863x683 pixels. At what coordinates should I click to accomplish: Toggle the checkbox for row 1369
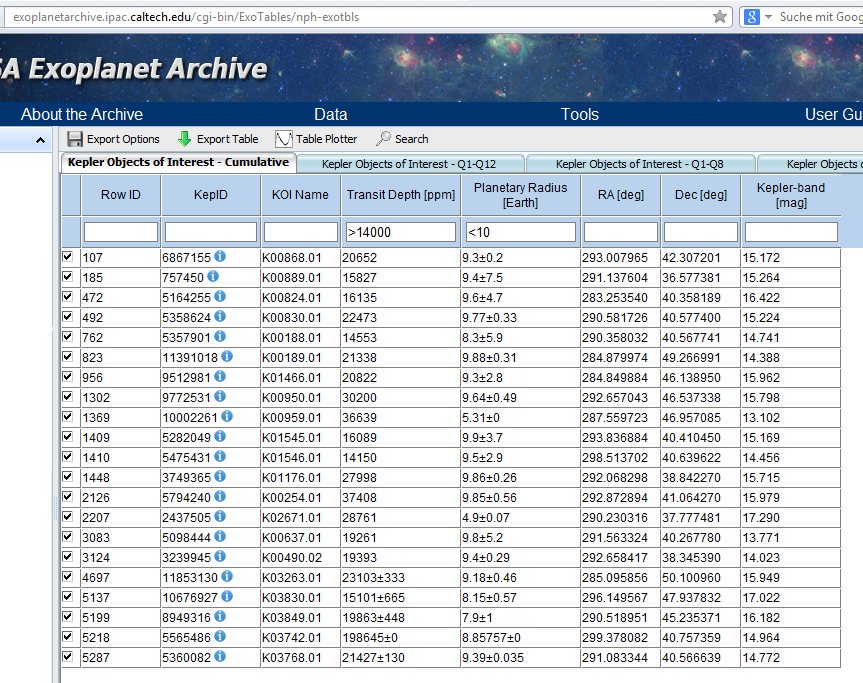pyautogui.click(x=68, y=416)
